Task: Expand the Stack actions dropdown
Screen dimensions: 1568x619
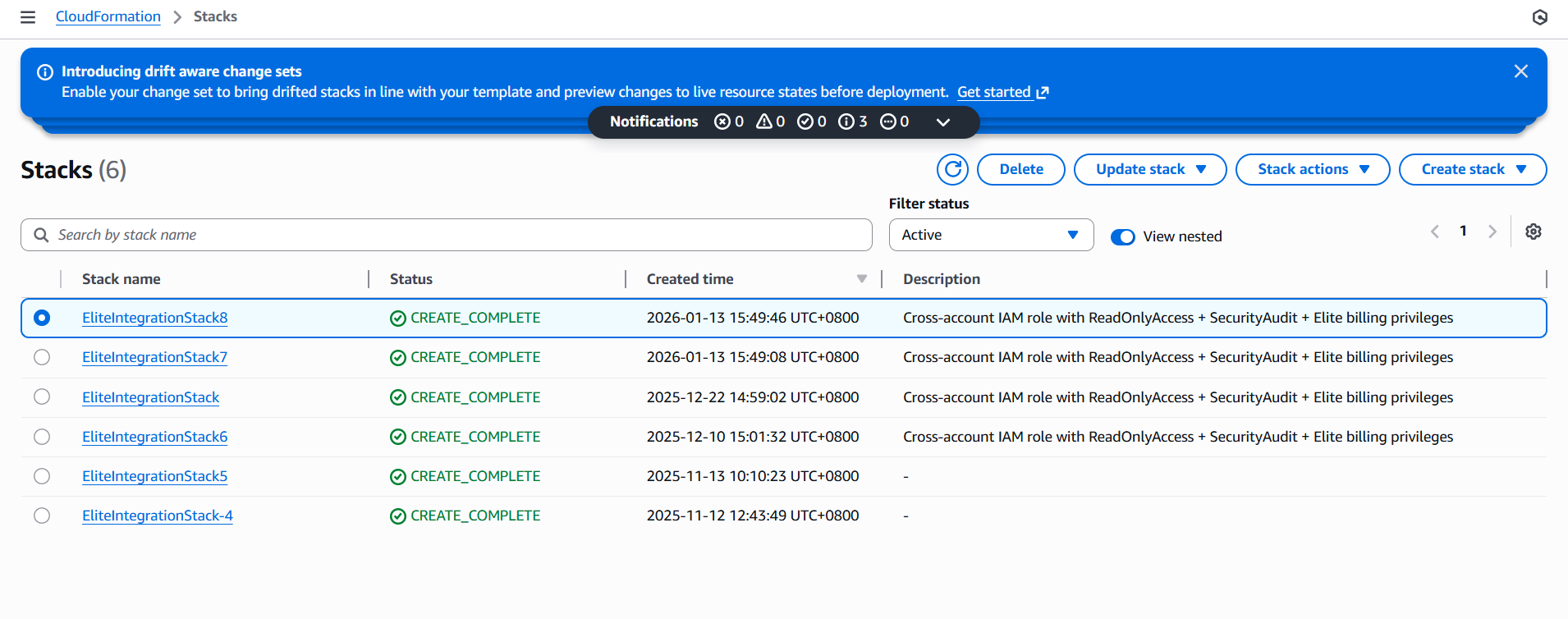Action: tap(1312, 170)
